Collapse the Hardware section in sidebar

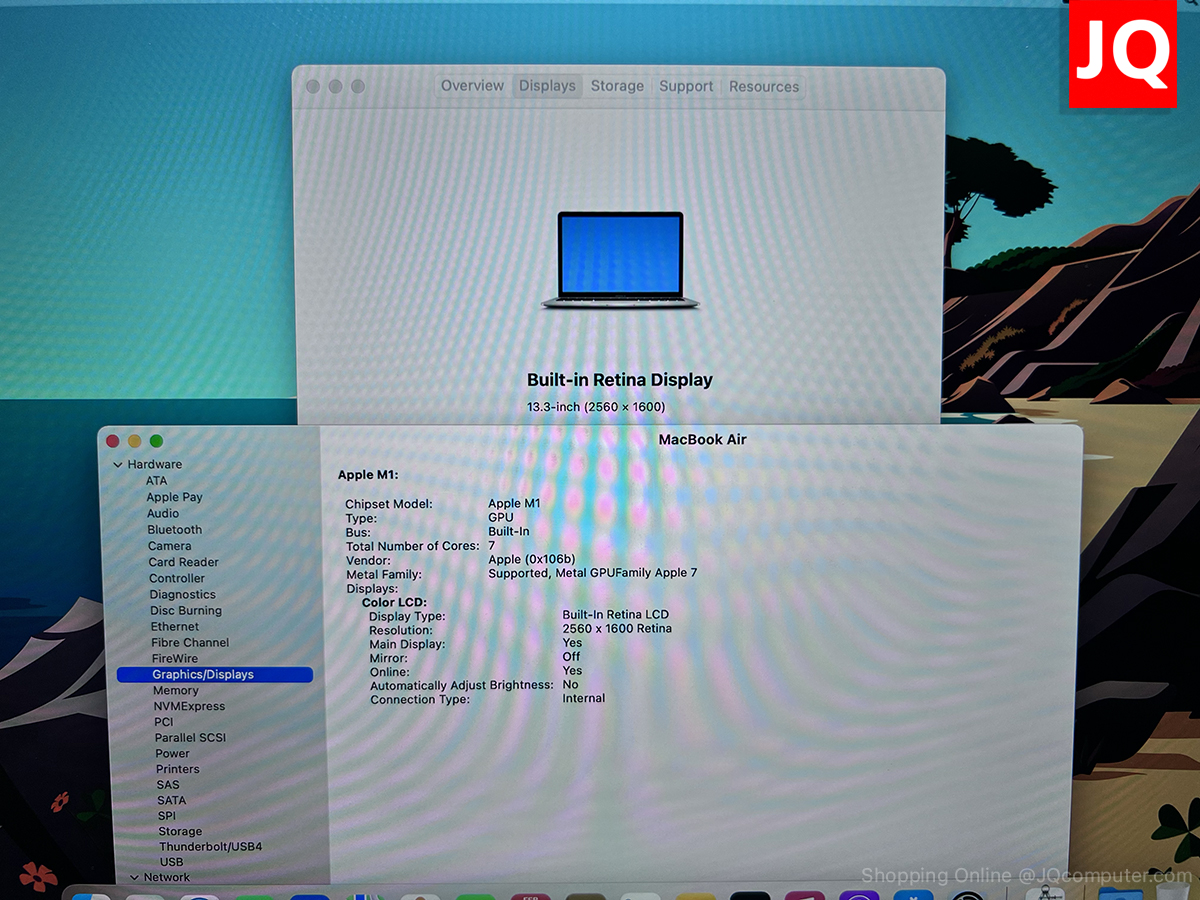point(118,465)
